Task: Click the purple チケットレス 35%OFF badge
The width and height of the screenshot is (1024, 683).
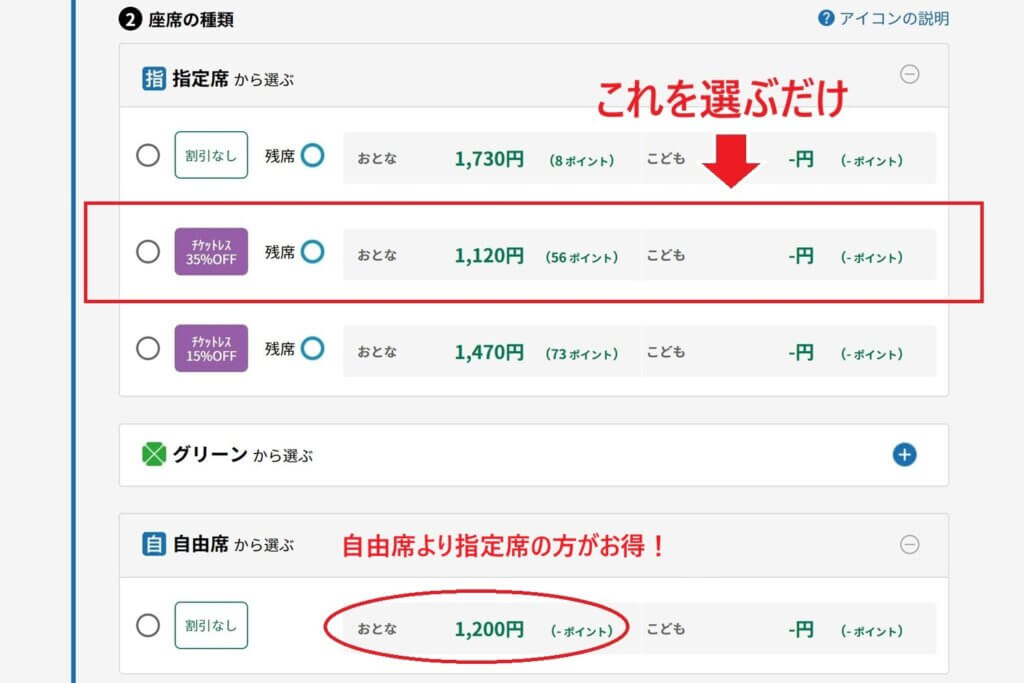Action: [x=211, y=252]
